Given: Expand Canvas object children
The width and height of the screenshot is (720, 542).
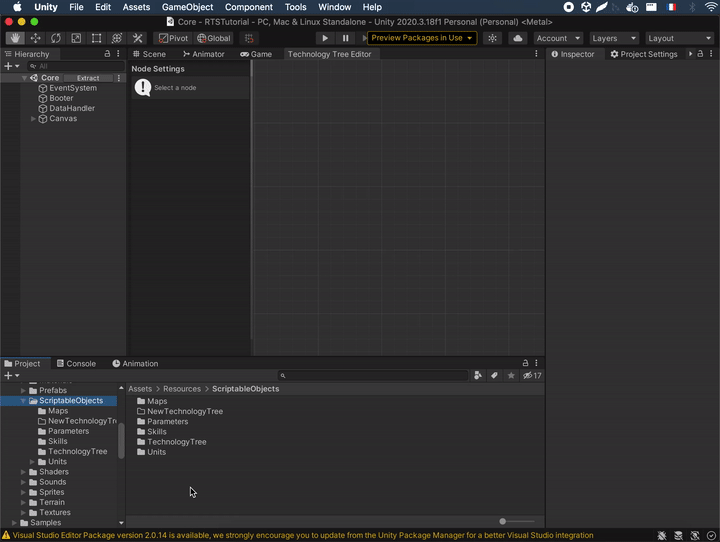Looking at the screenshot, I should [33, 119].
